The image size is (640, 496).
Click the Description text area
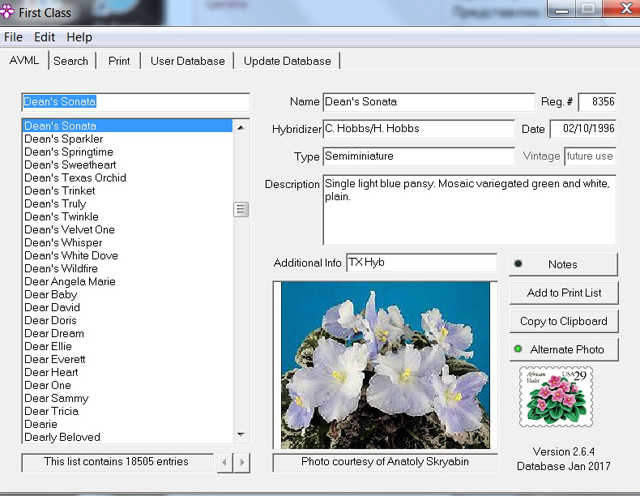[469, 210]
